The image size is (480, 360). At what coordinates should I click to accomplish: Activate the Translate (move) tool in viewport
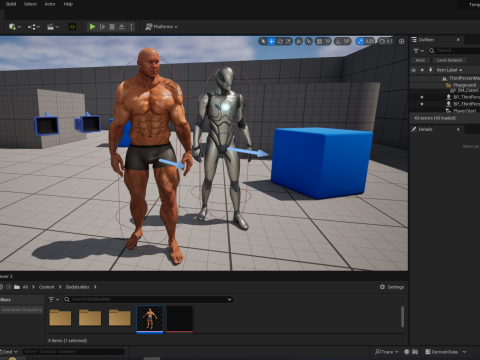(272, 41)
